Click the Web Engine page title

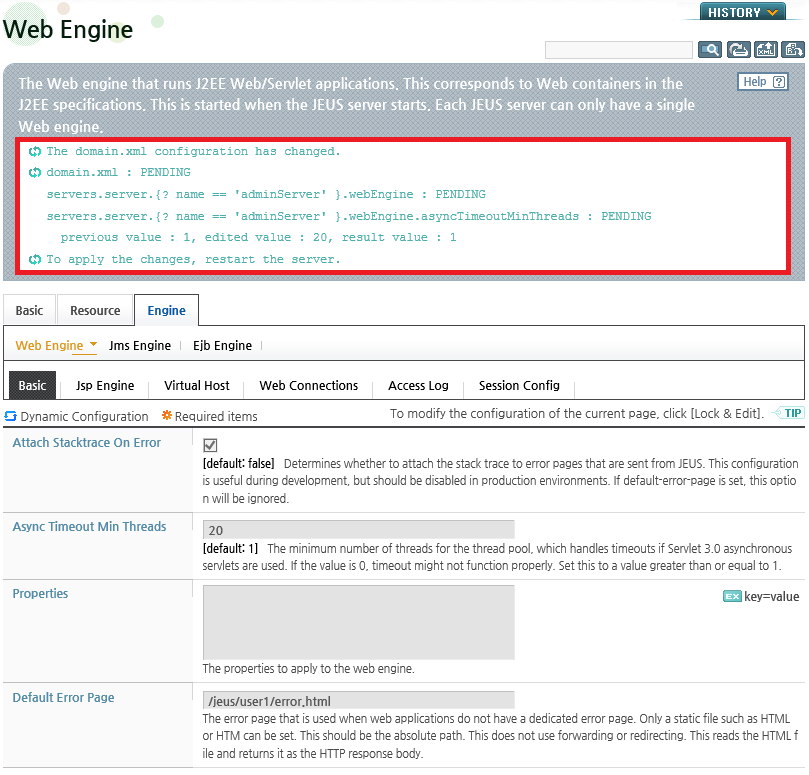tap(68, 29)
